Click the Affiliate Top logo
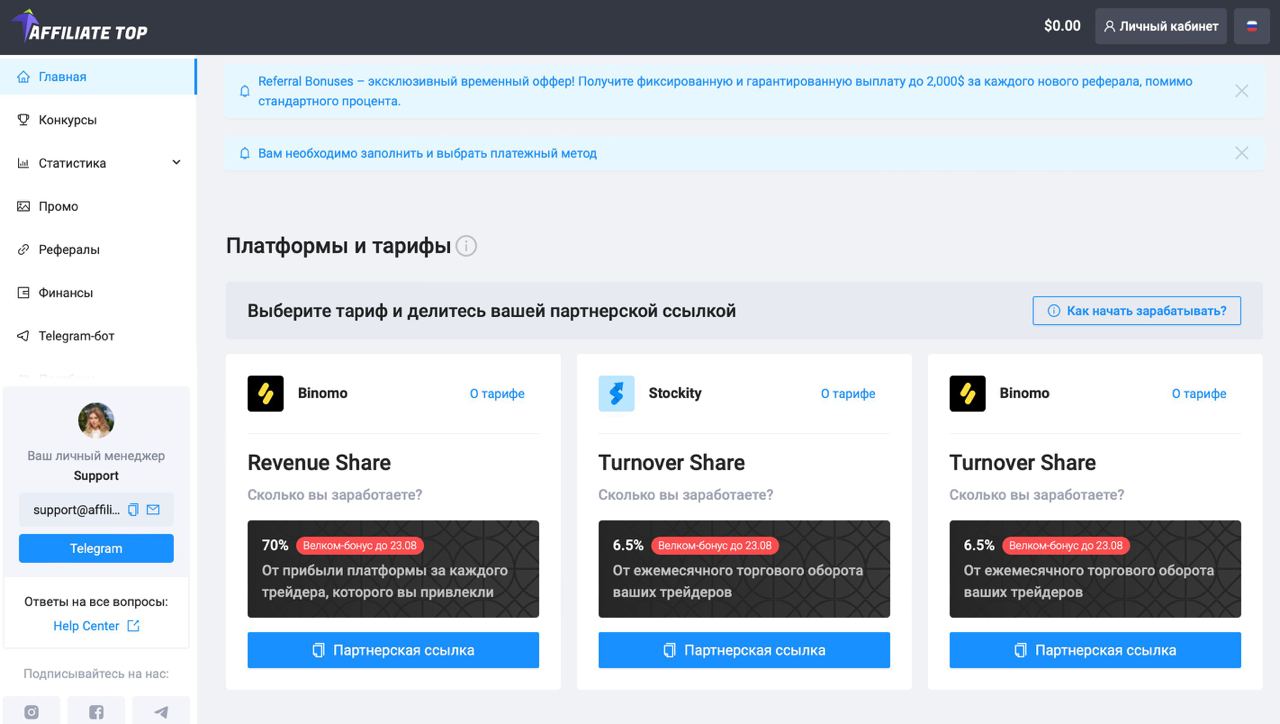This screenshot has width=1280, height=724. click(x=79, y=27)
